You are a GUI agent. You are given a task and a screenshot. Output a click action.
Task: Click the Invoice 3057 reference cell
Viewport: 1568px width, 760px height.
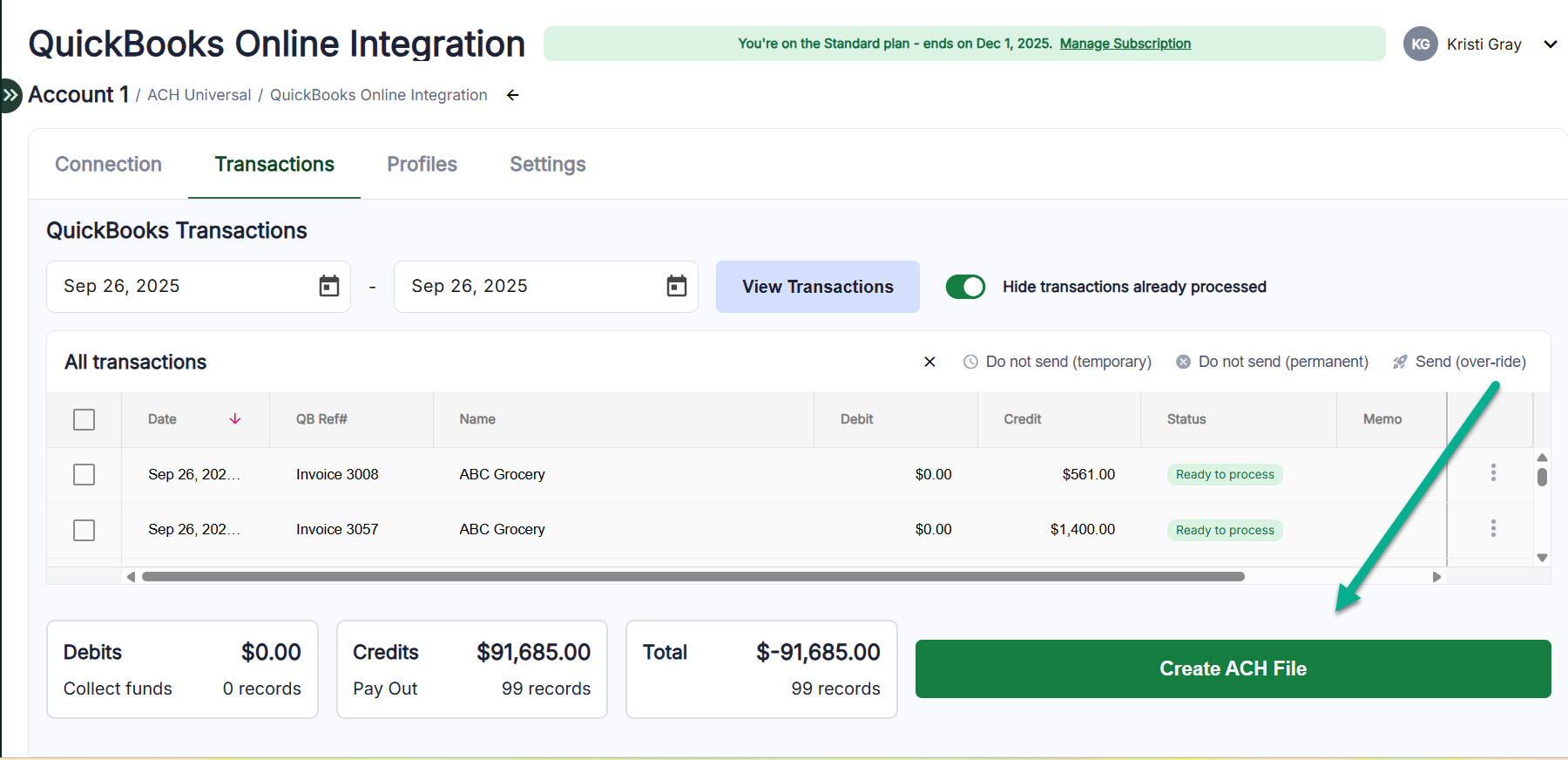click(337, 529)
